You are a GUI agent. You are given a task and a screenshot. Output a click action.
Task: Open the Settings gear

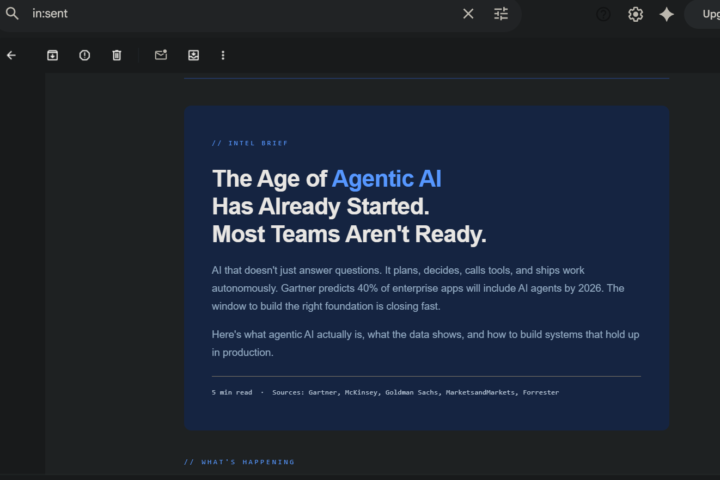tap(636, 14)
